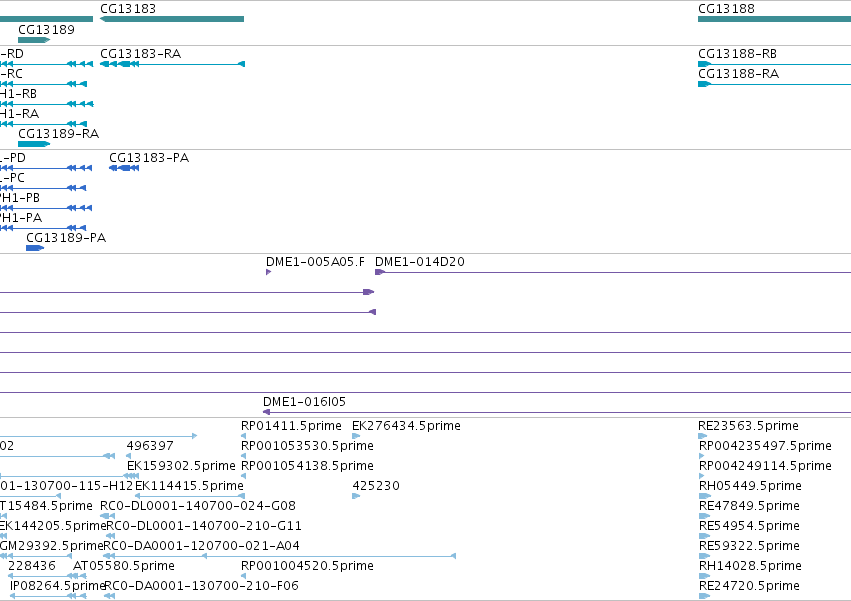Viewport: 851px width, 601px height.
Task: Select EST RE59322.5prime label
Action: [x=749, y=546]
